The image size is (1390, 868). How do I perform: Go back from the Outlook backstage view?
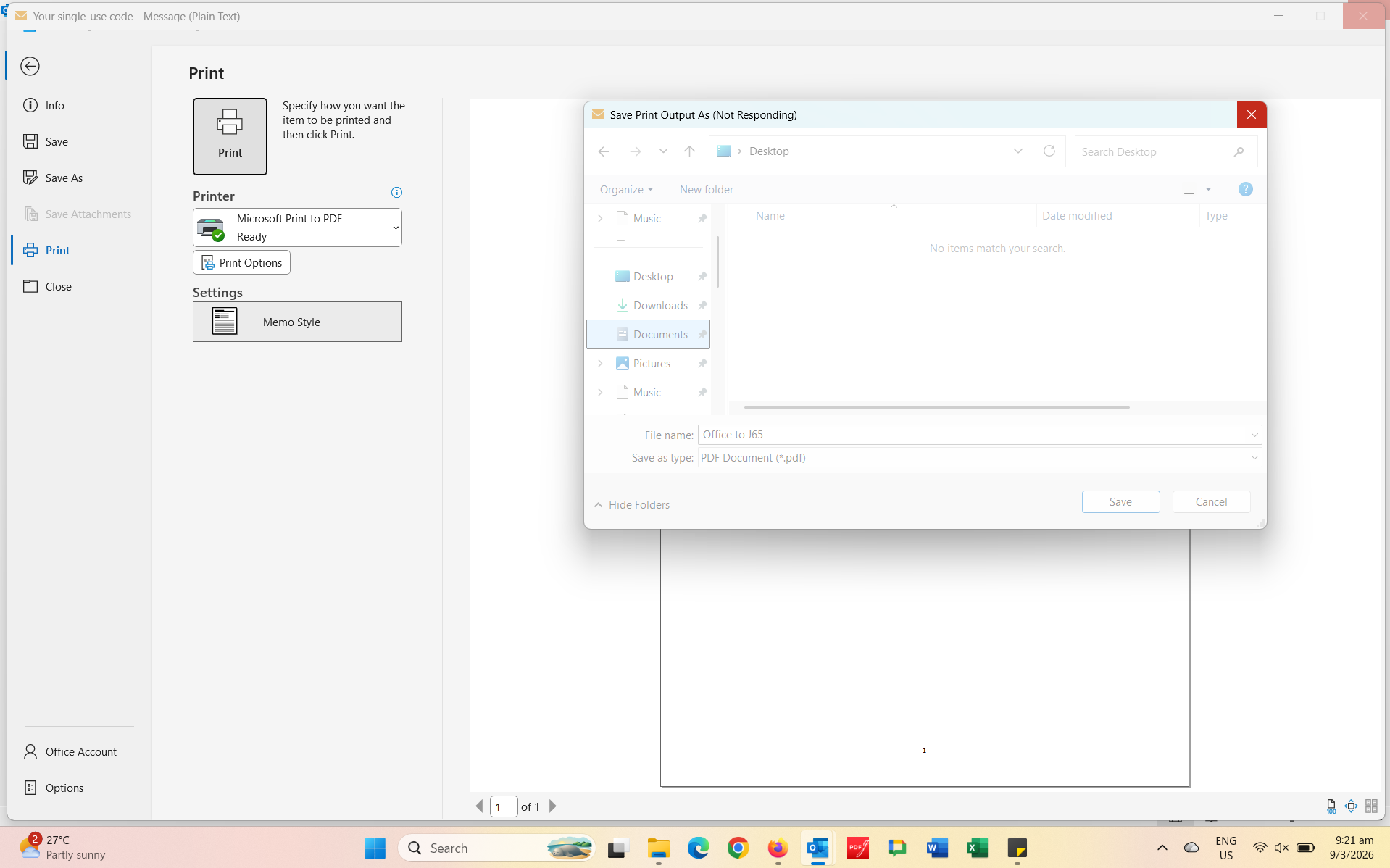[x=30, y=67]
